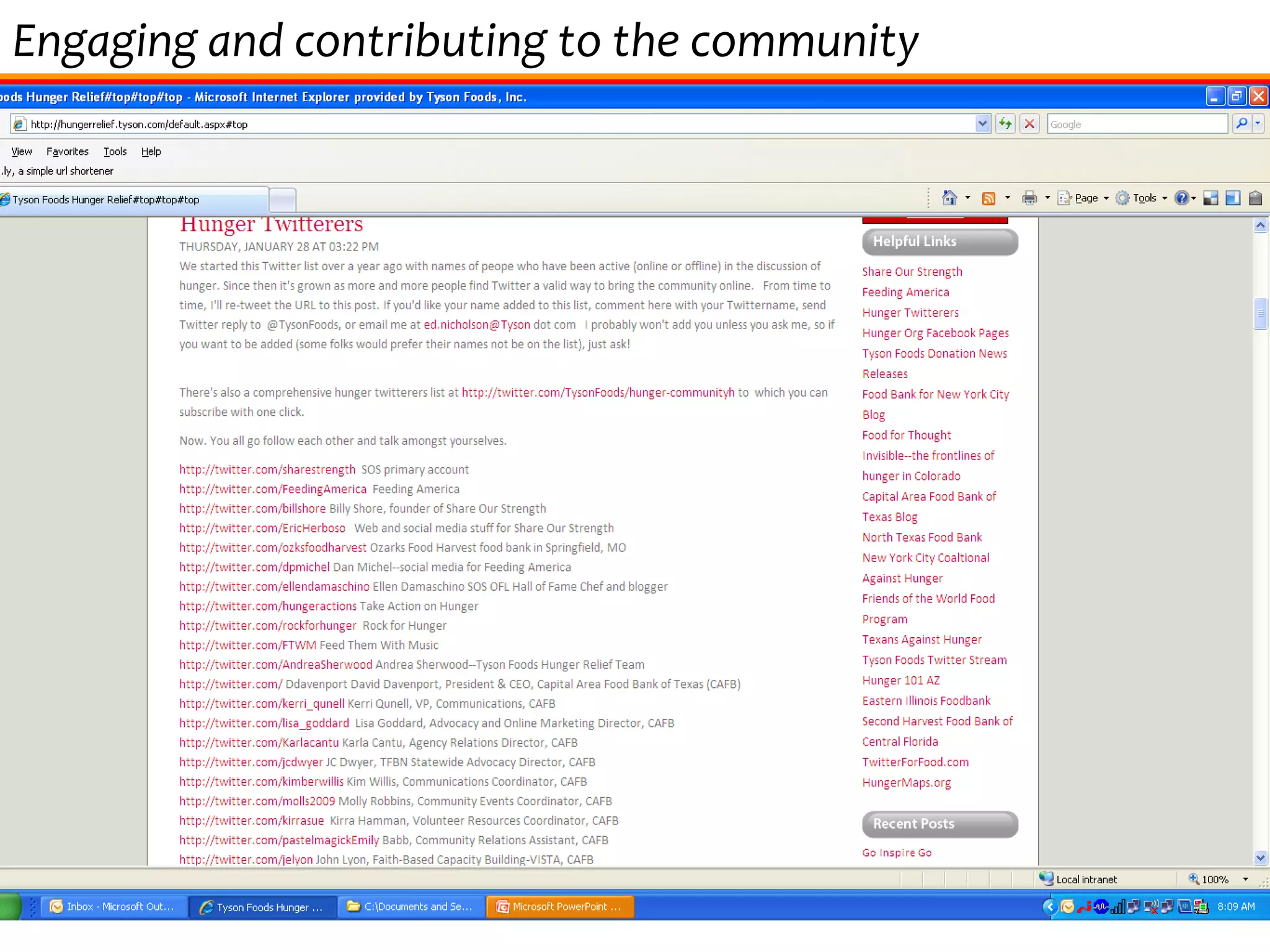
Task: Click in the Google search box
Action: coord(1137,124)
